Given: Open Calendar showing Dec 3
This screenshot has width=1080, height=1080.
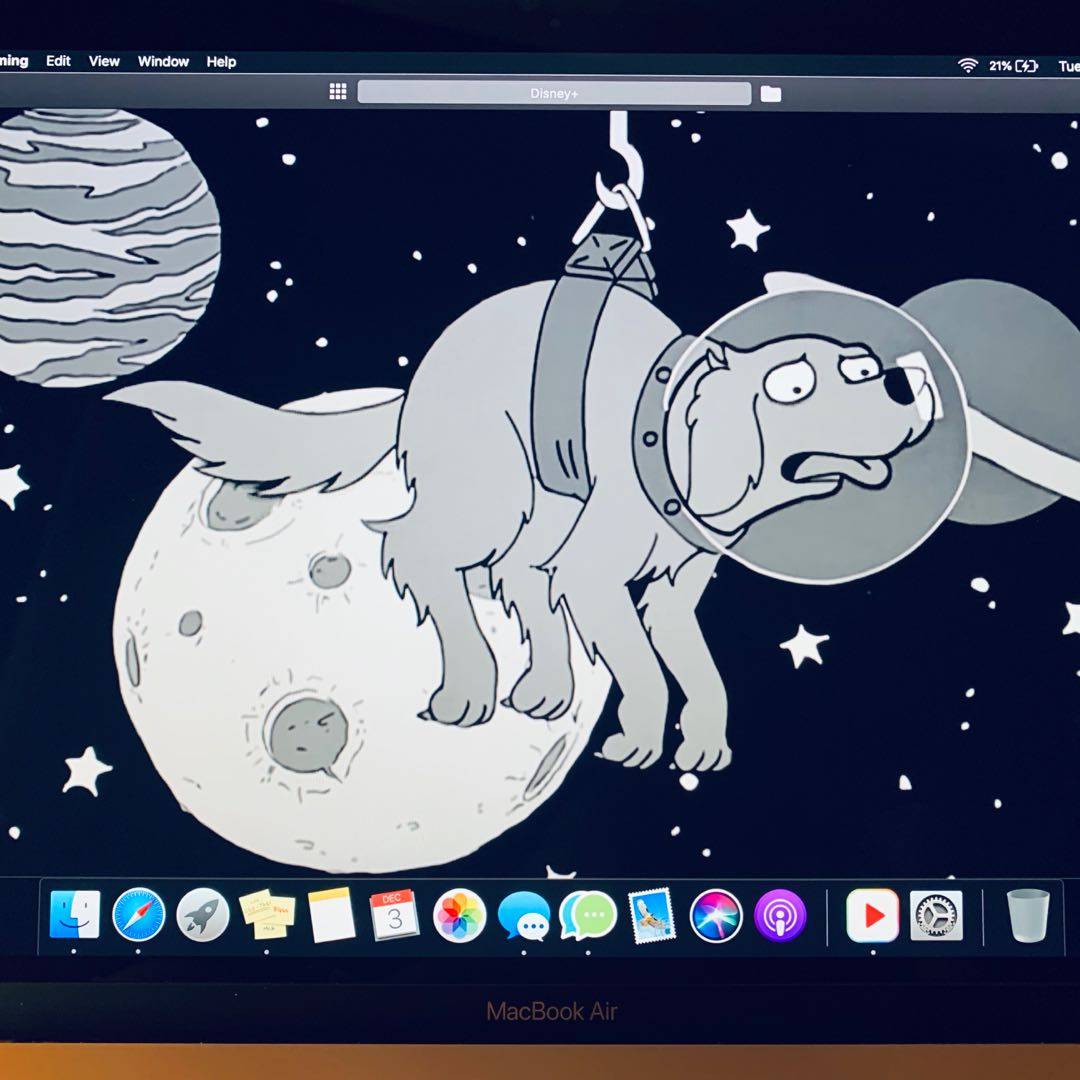Looking at the screenshot, I should (395, 915).
